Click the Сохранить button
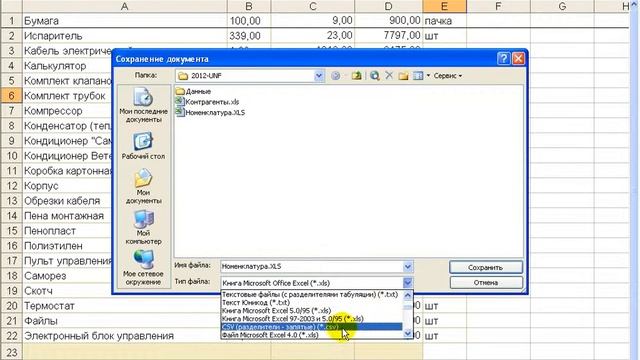Viewport: 640px width, 360px height. click(x=486, y=268)
